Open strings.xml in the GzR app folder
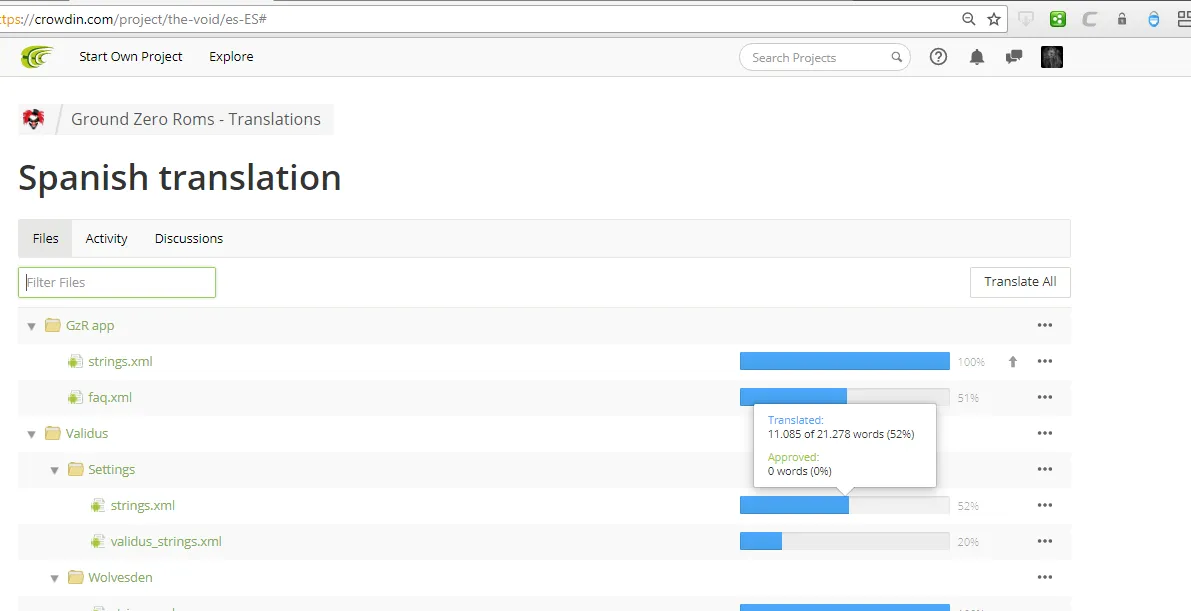 click(120, 362)
